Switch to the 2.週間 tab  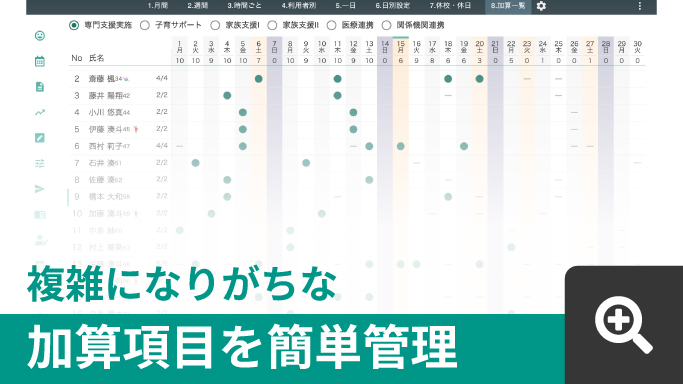[x=198, y=6]
